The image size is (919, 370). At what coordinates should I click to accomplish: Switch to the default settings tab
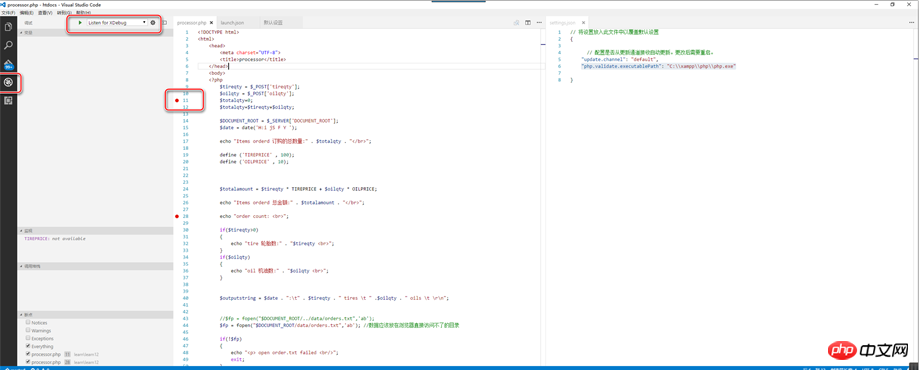click(274, 22)
